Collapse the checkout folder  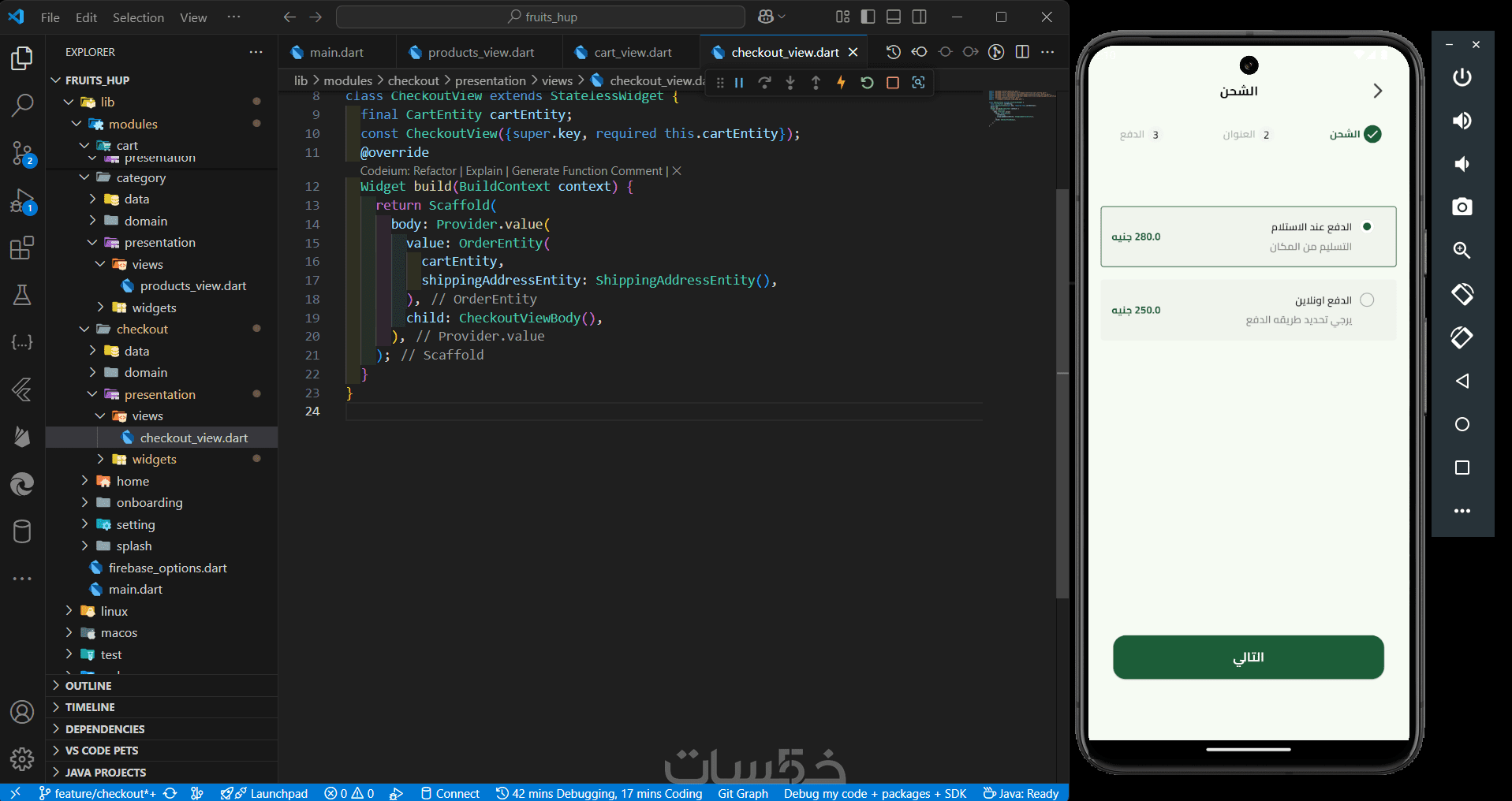click(x=142, y=330)
